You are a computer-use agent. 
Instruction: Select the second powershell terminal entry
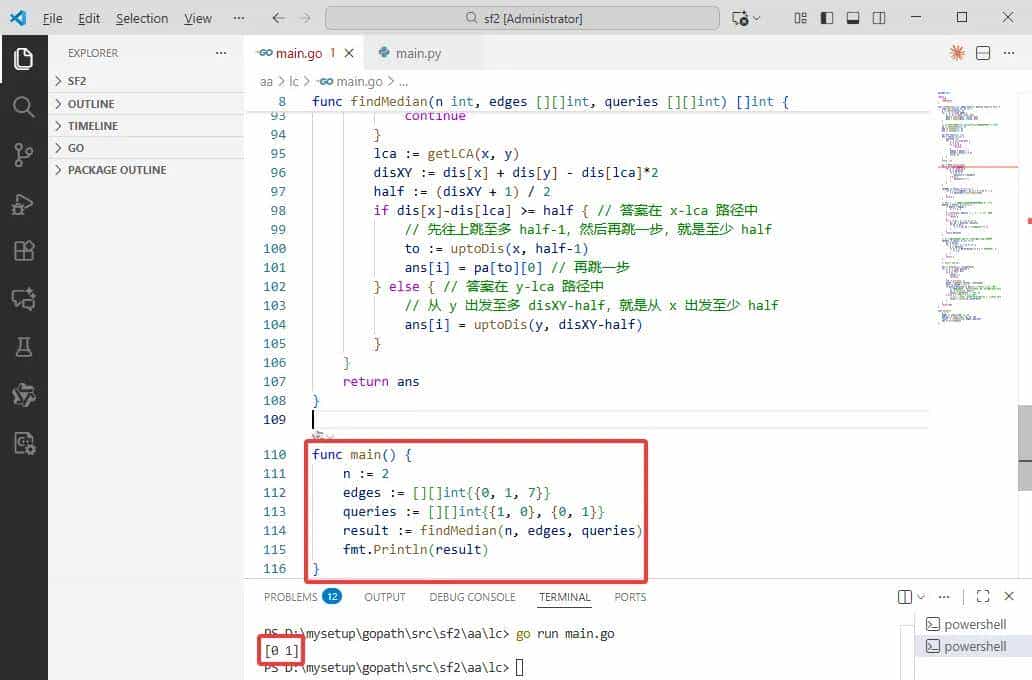(x=974, y=646)
